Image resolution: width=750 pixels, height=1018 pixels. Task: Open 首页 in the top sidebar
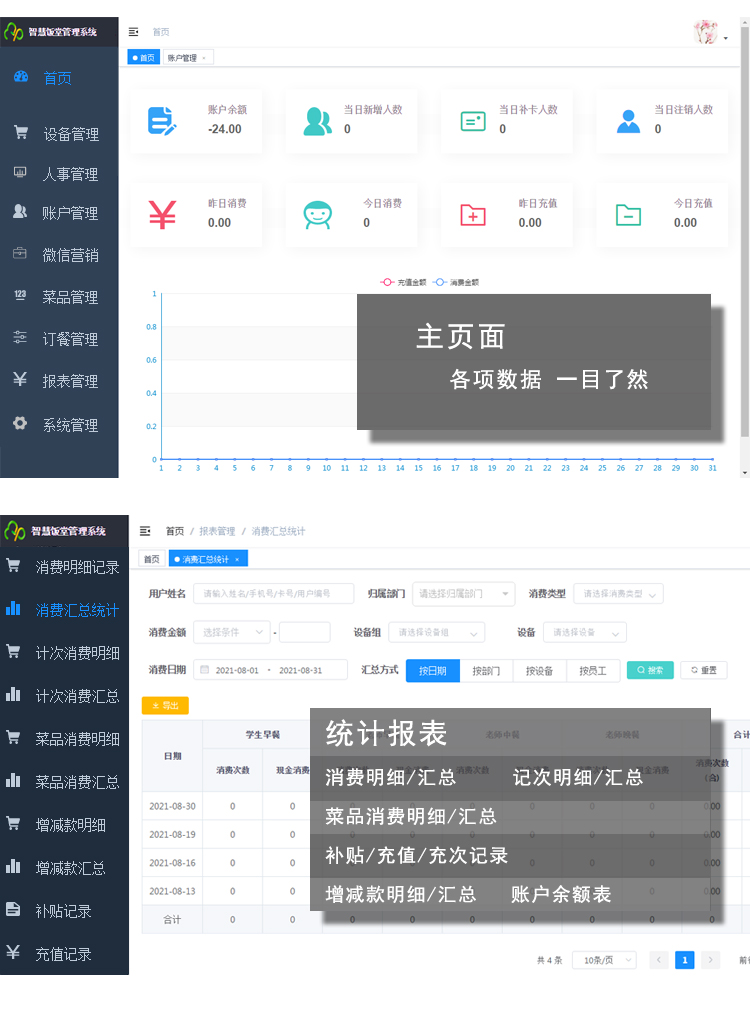coord(57,78)
